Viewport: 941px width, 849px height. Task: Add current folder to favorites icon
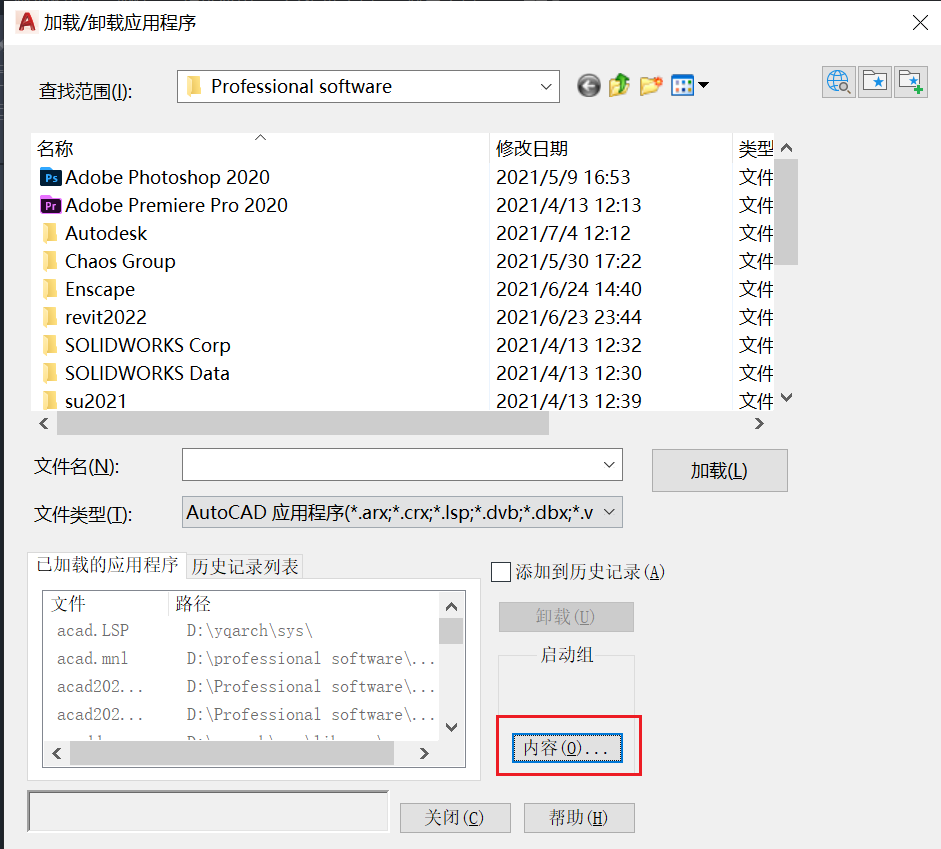[910, 82]
